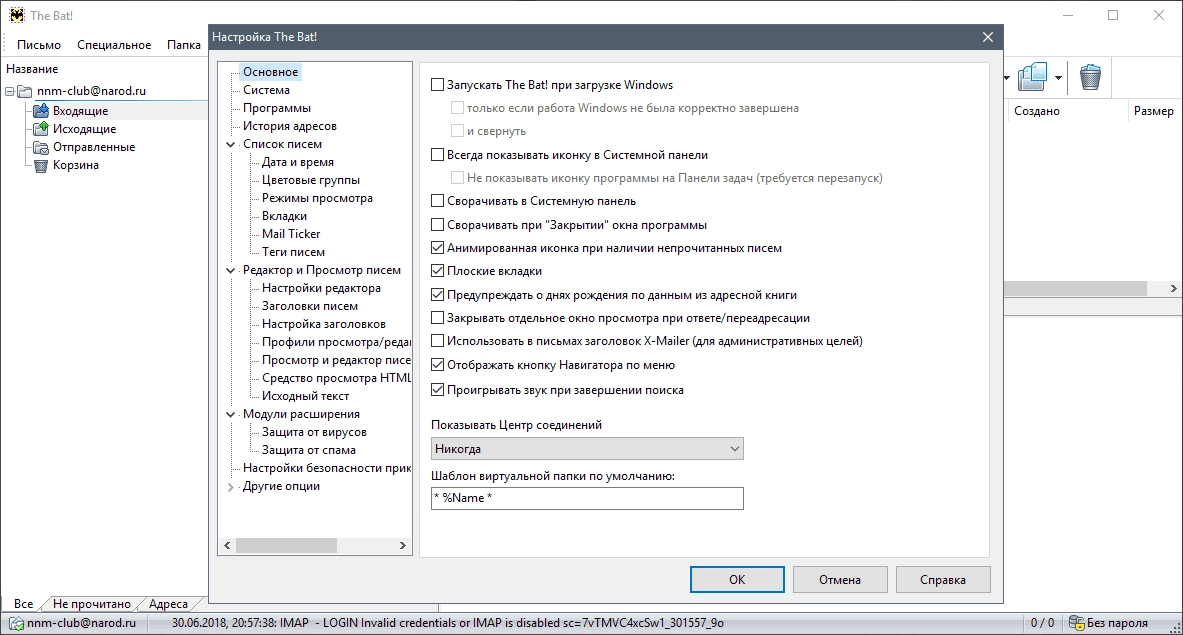Select Вкладки settings item
The image size is (1183, 635).
tap(284, 216)
